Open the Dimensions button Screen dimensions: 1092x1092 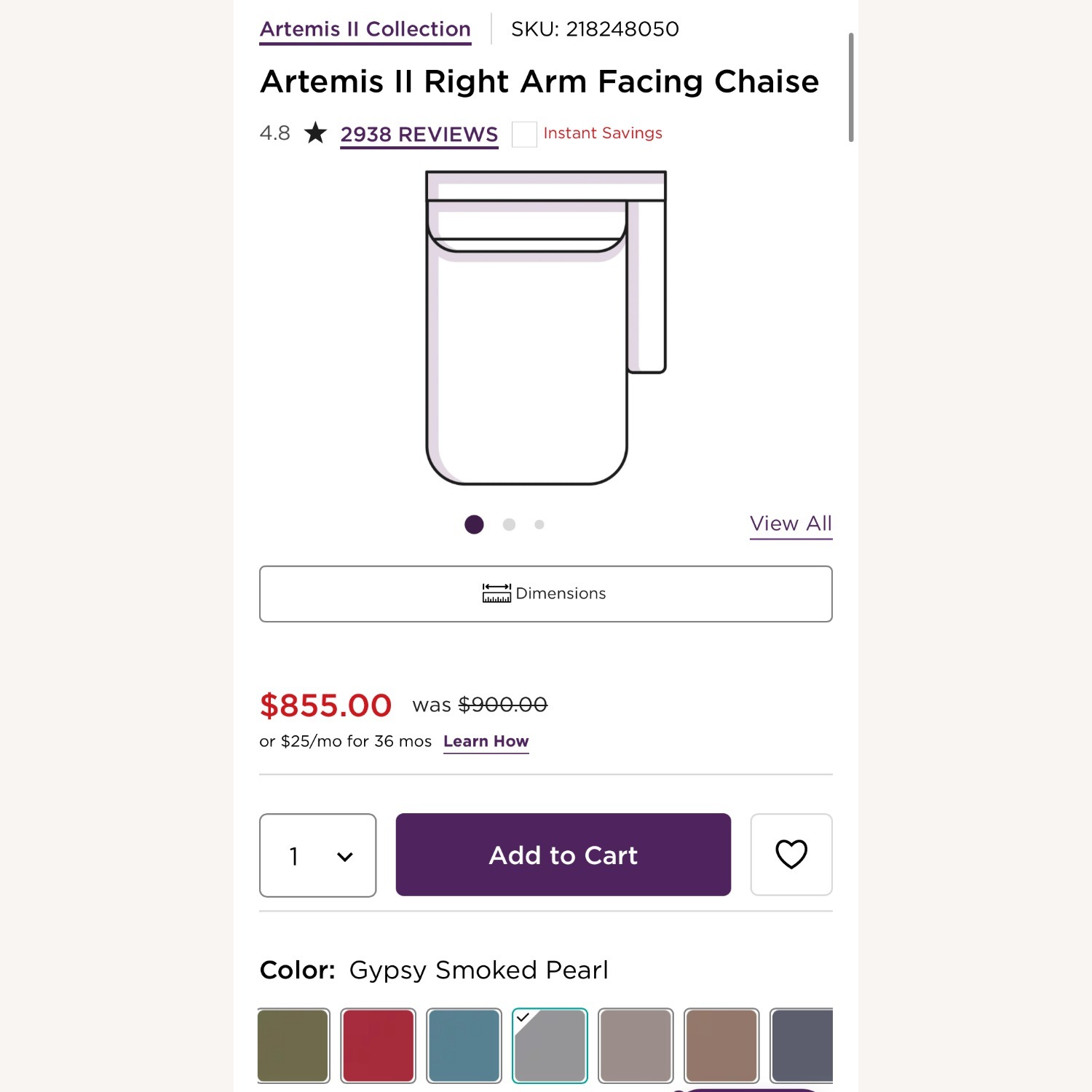545,593
